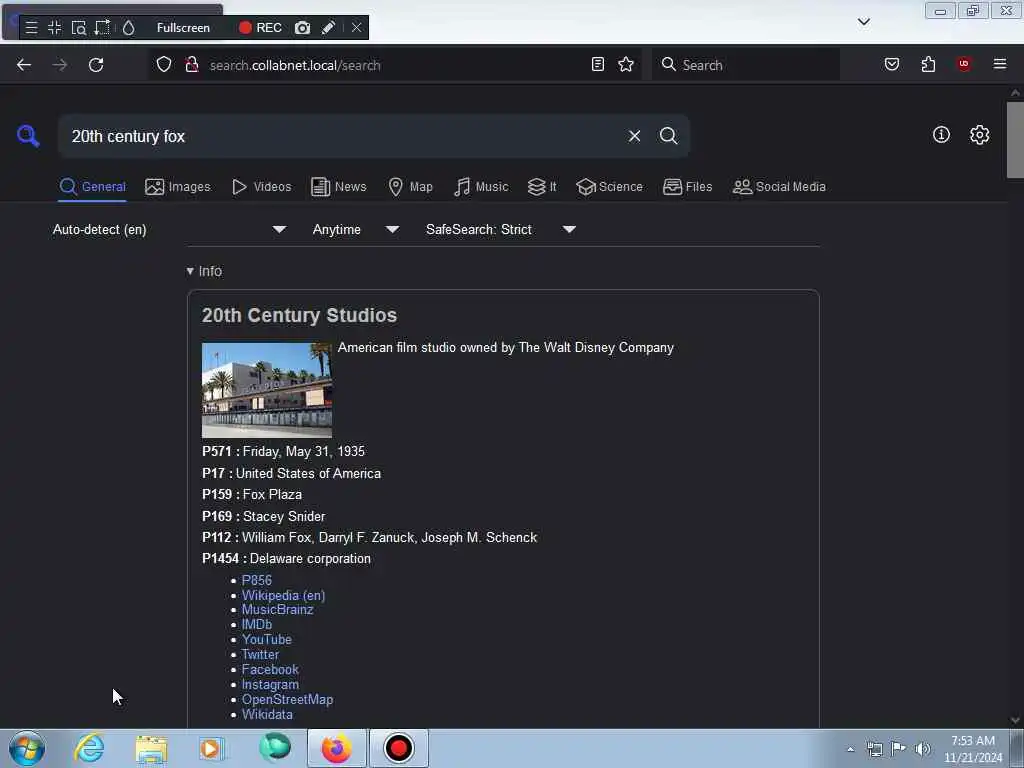The width and height of the screenshot is (1024, 768).
Task: Clear the search query text
Action: 634,136
